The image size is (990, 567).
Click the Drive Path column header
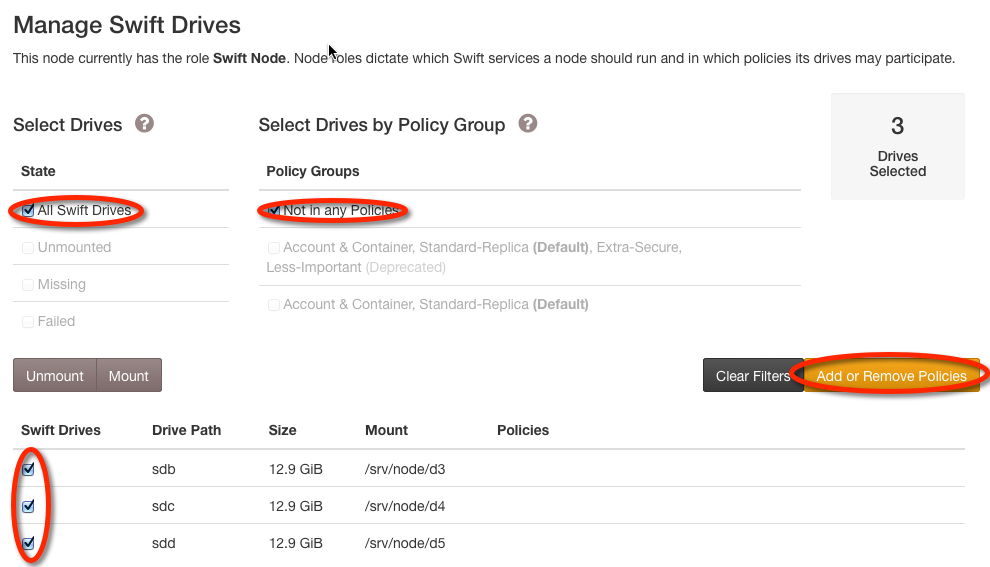coord(186,430)
